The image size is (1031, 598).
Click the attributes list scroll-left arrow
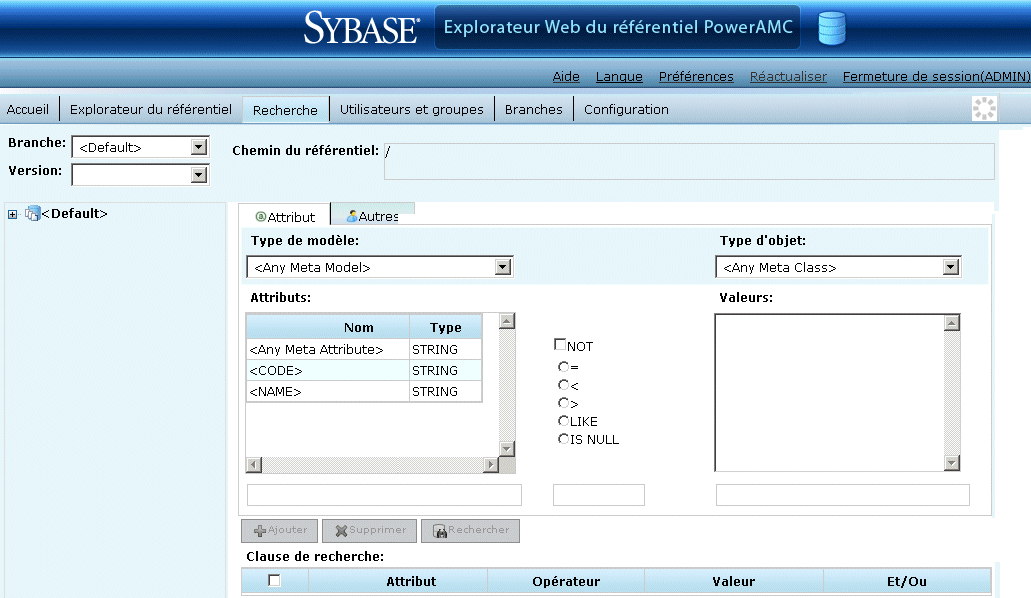point(254,464)
